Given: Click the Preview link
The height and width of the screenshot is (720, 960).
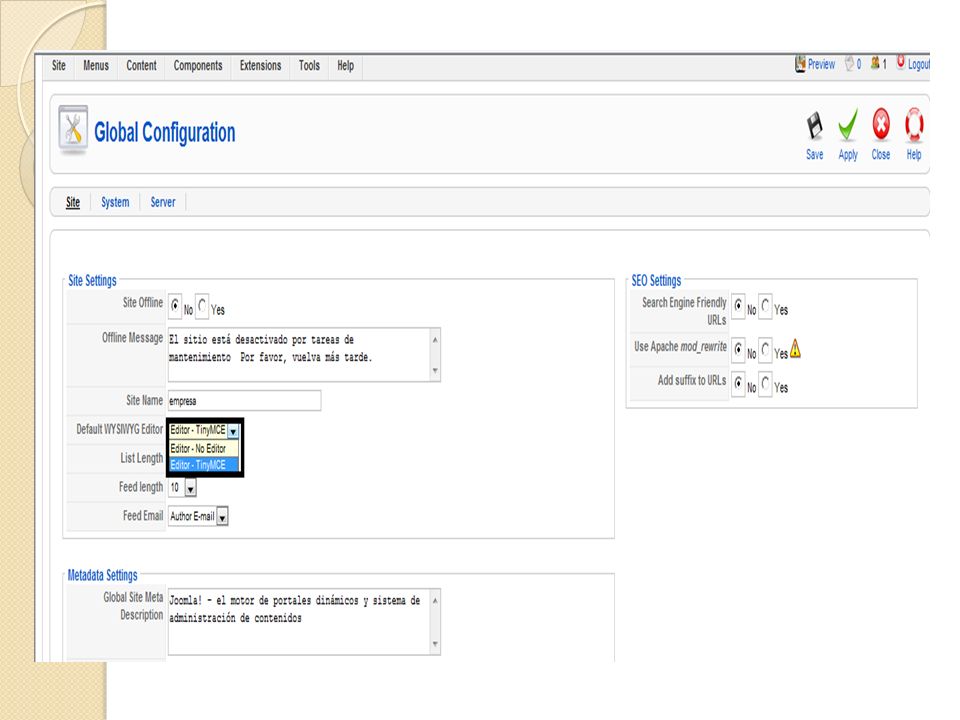Looking at the screenshot, I should pyautogui.click(x=821, y=64).
